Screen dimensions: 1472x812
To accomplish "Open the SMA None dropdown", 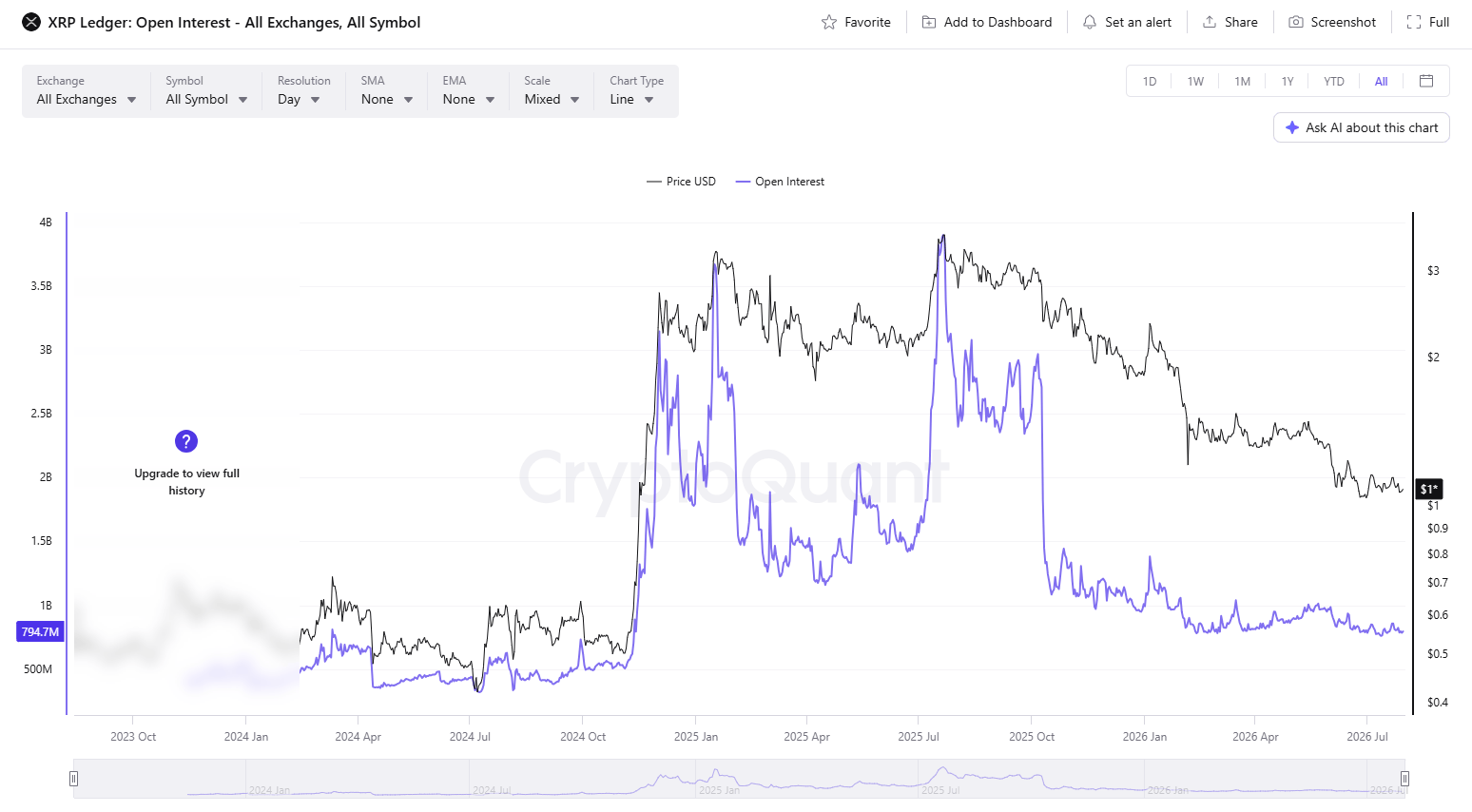I will click(x=387, y=91).
